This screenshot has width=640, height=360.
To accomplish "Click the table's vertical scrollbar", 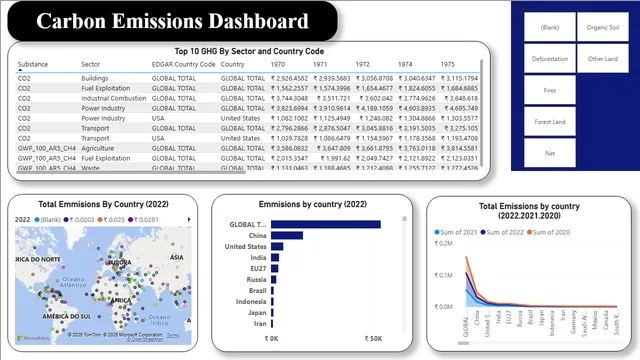I will coord(482,113).
